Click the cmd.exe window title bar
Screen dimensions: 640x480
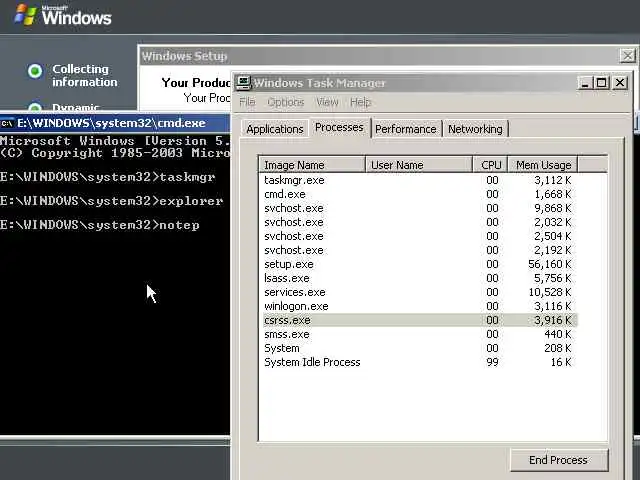[x=115, y=123]
